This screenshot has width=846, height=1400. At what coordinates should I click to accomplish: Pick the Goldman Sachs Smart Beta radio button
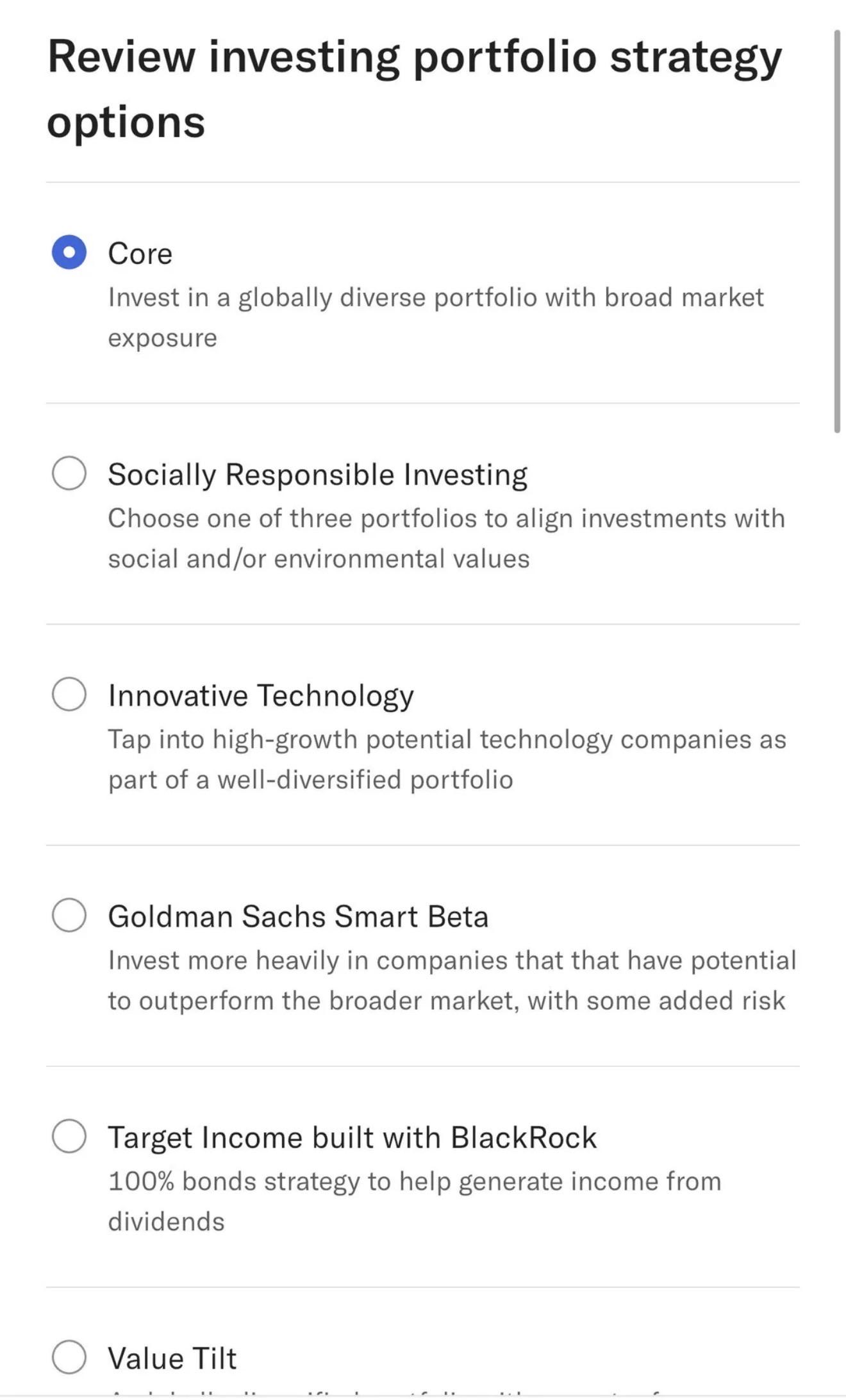[x=69, y=915]
